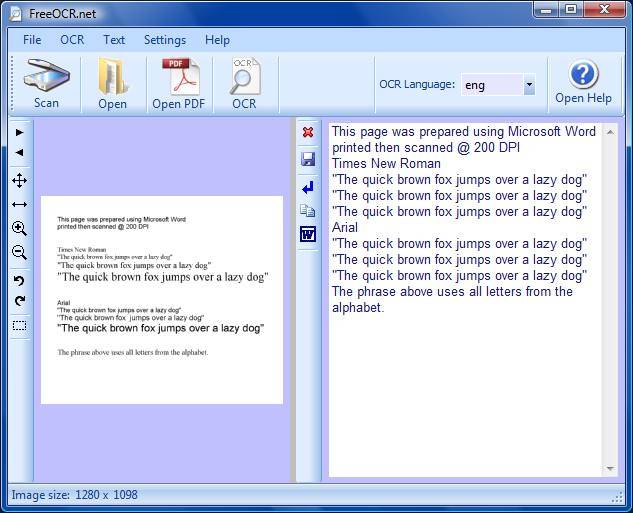Save OCR text using floppy disk icon
This screenshot has width=633, height=513.
click(x=308, y=159)
